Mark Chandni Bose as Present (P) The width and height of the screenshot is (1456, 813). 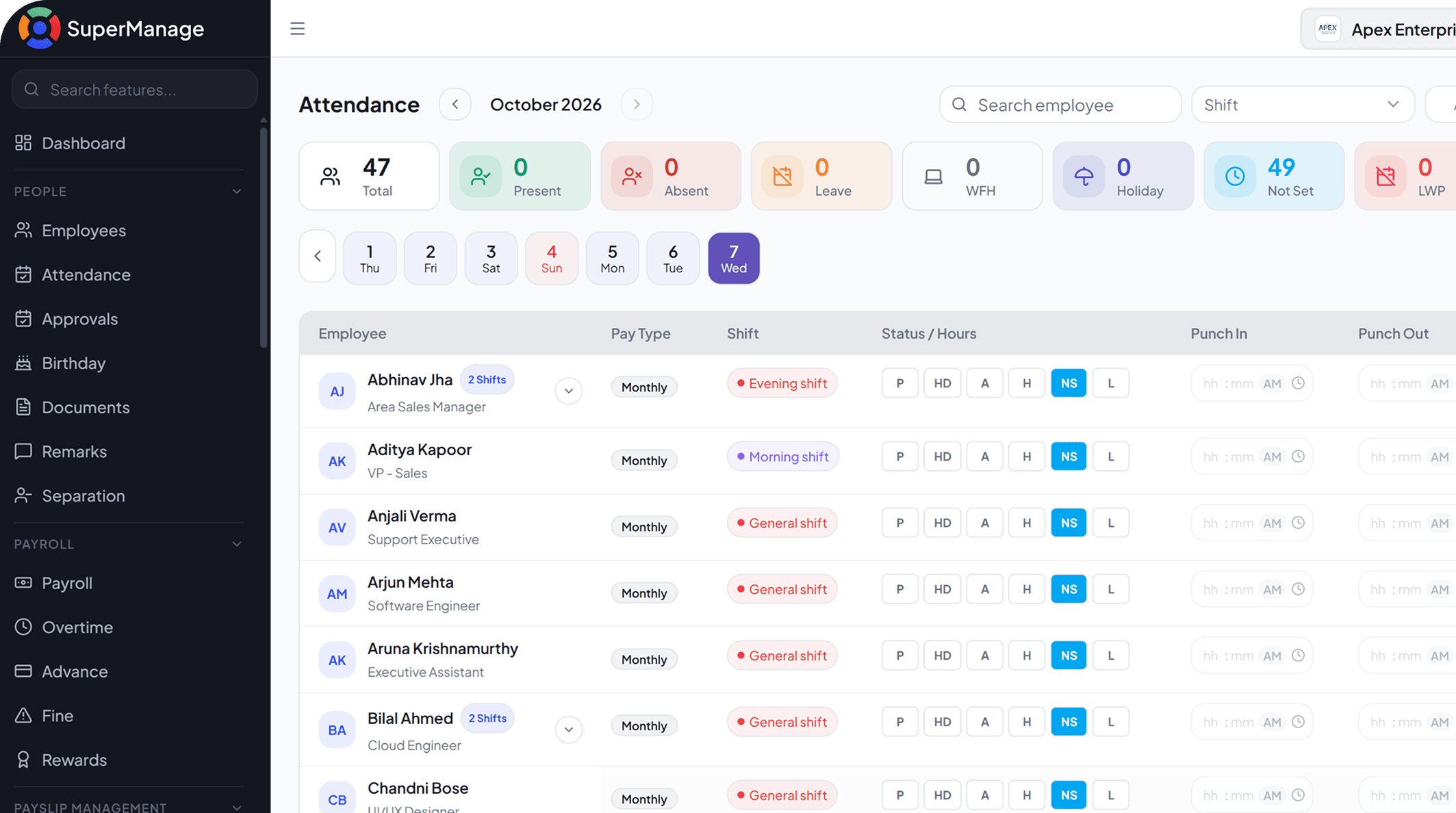click(x=899, y=795)
